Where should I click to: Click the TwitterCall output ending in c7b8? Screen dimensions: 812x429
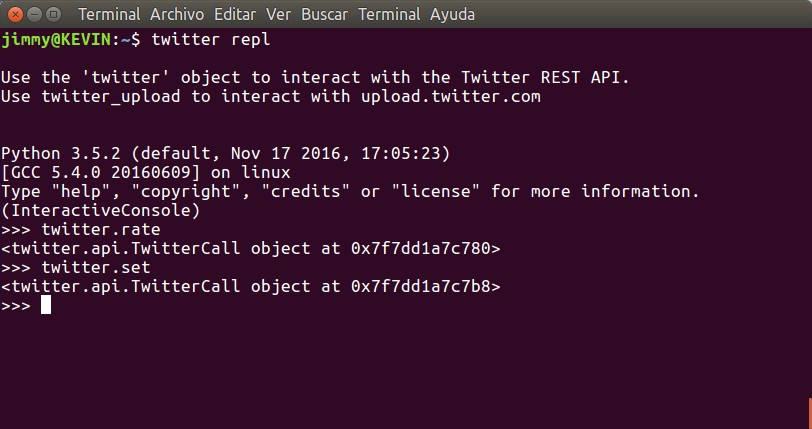(x=250, y=286)
